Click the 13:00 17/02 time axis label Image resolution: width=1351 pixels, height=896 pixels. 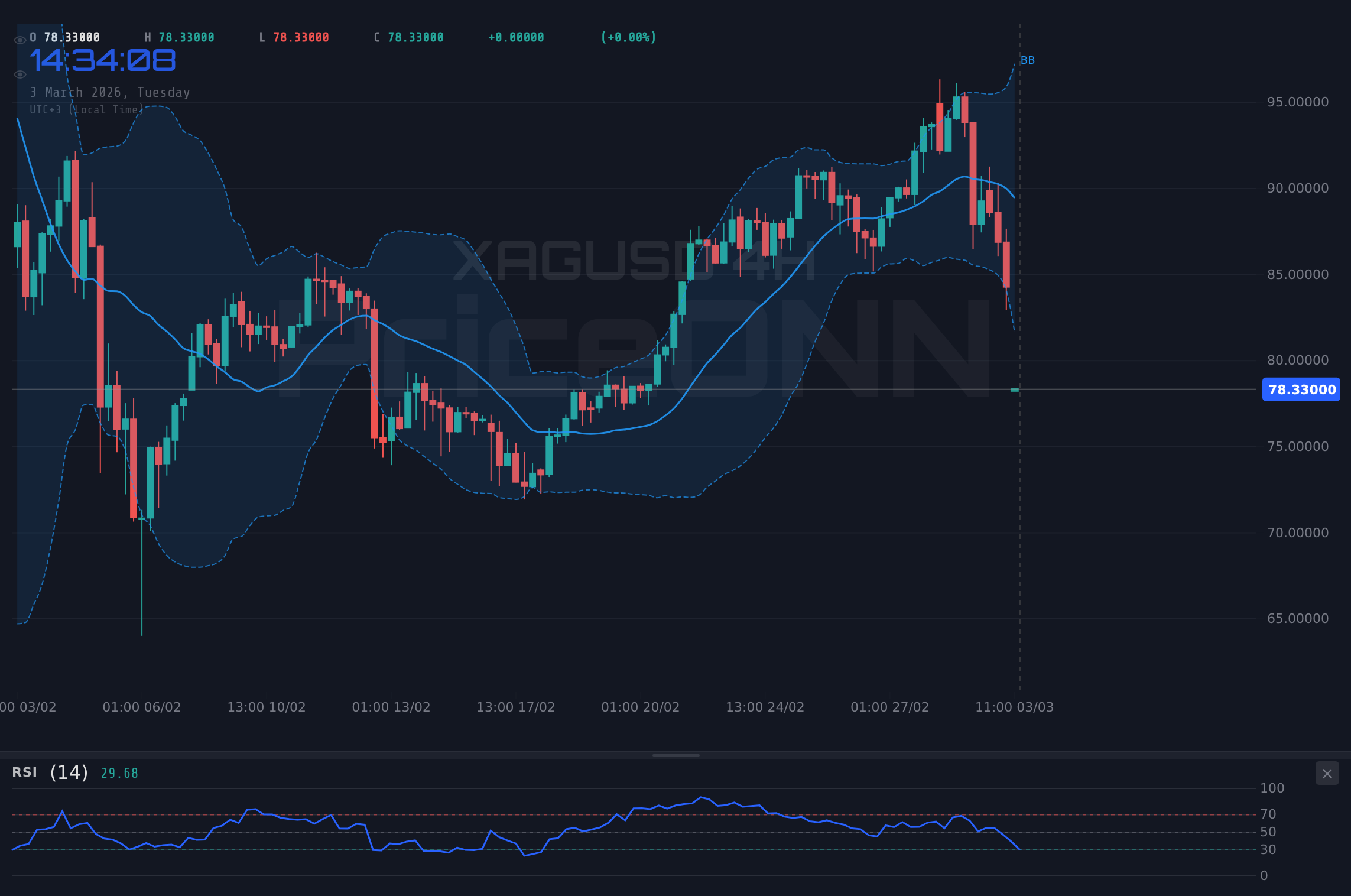click(x=515, y=706)
